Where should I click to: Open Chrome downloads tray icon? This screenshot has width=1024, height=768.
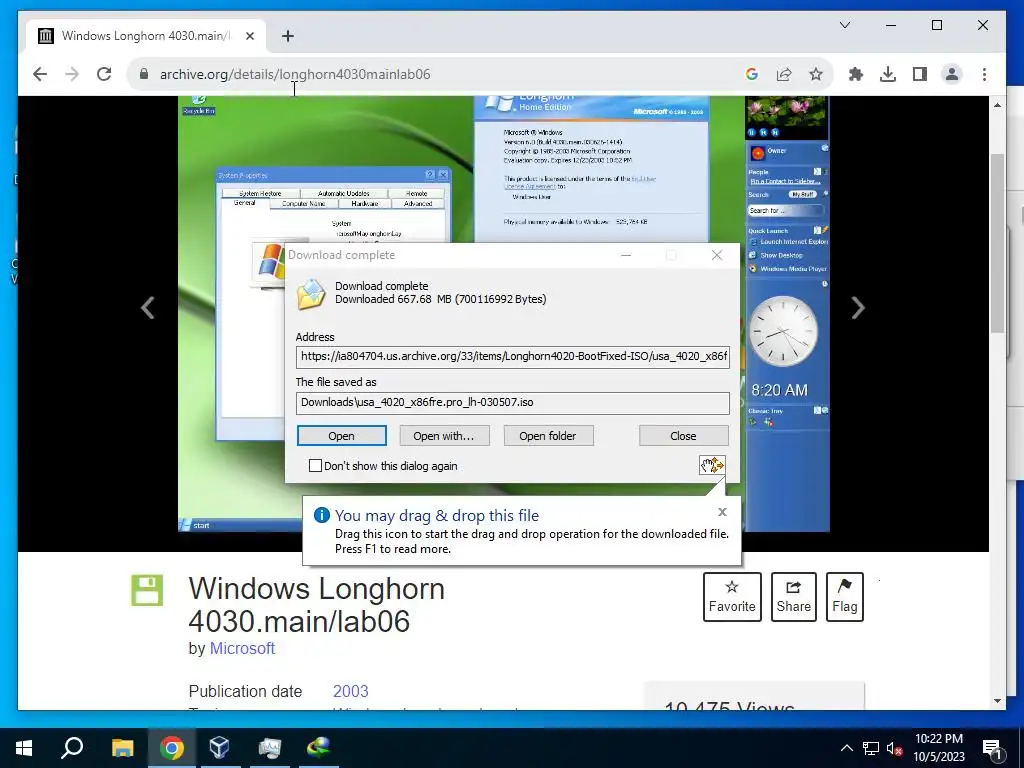point(888,74)
